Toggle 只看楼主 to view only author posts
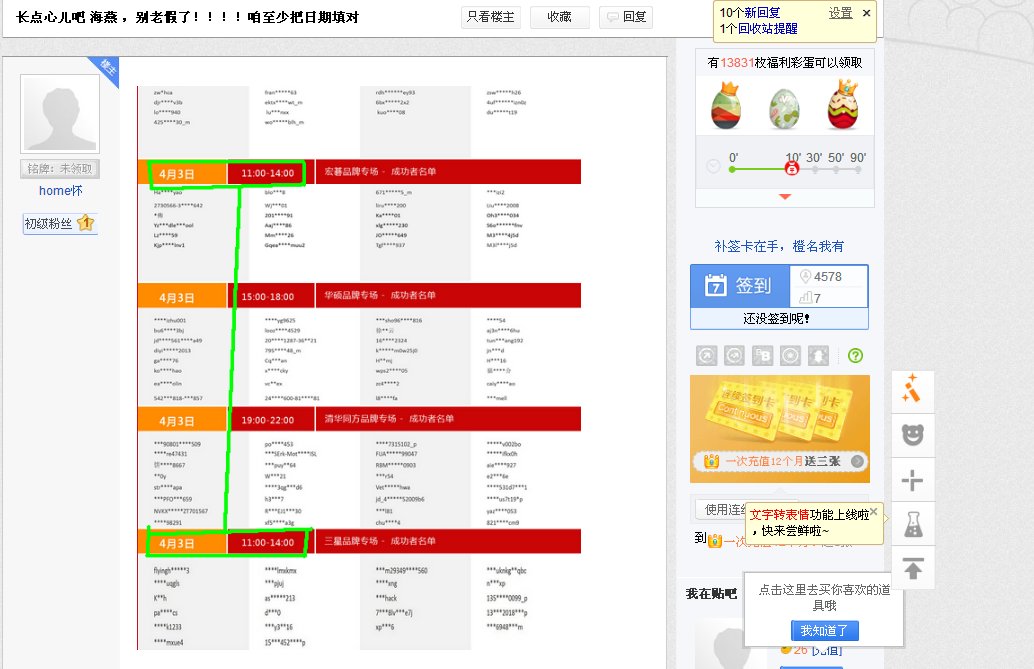The width and height of the screenshot is (1034, 669). pyautogui.click(x=489, y=17)
